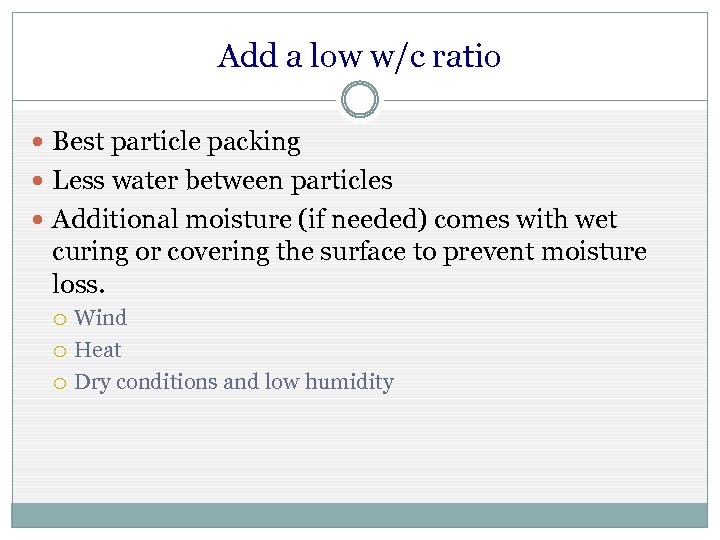Click the slide title "Add a low w/c ratio"
The width and height of the screenshot is (720, 540).
(359, 56)
